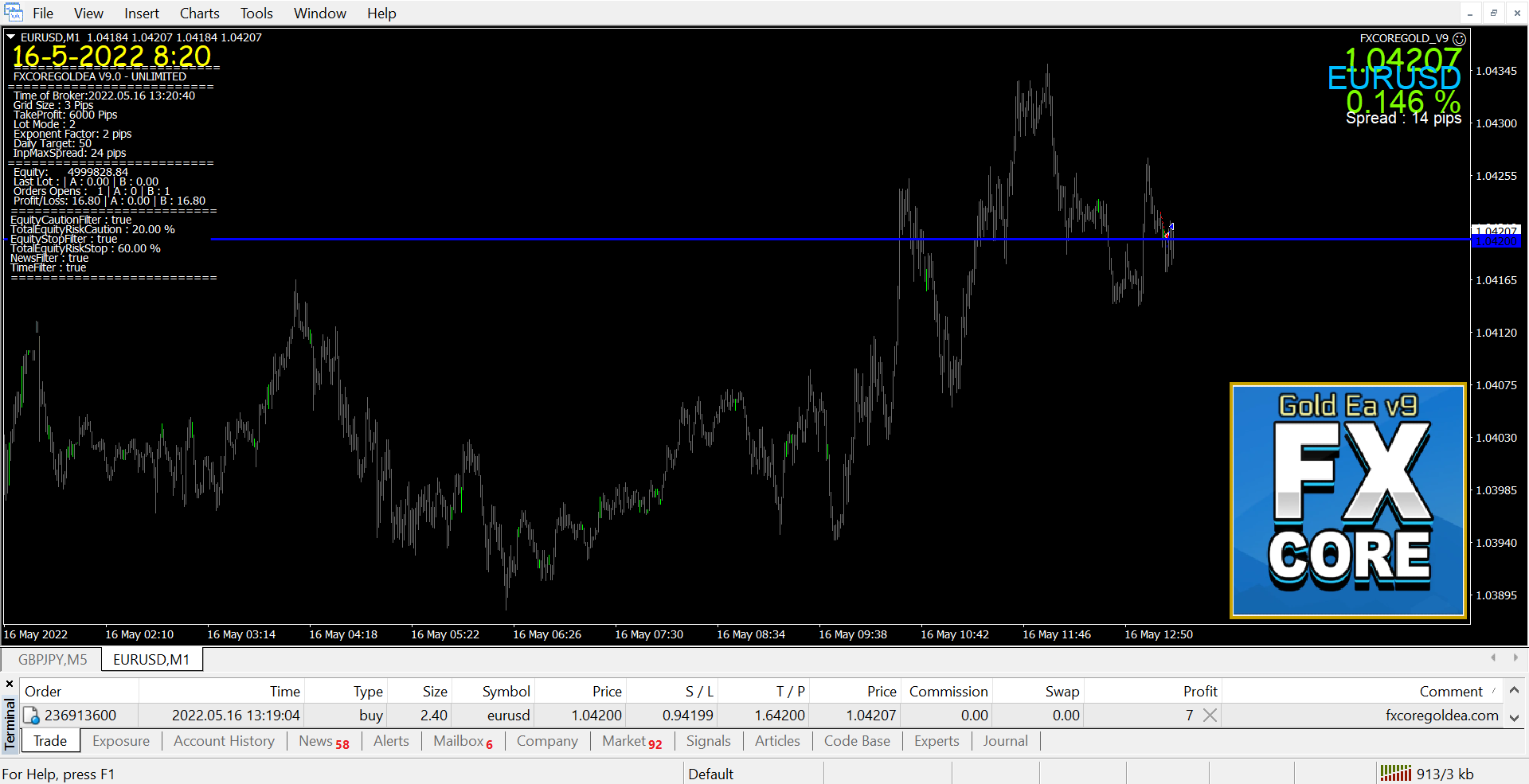1529x784 pixels.
Task: Click the order 236913600 document icon
Action: (31, 716)
